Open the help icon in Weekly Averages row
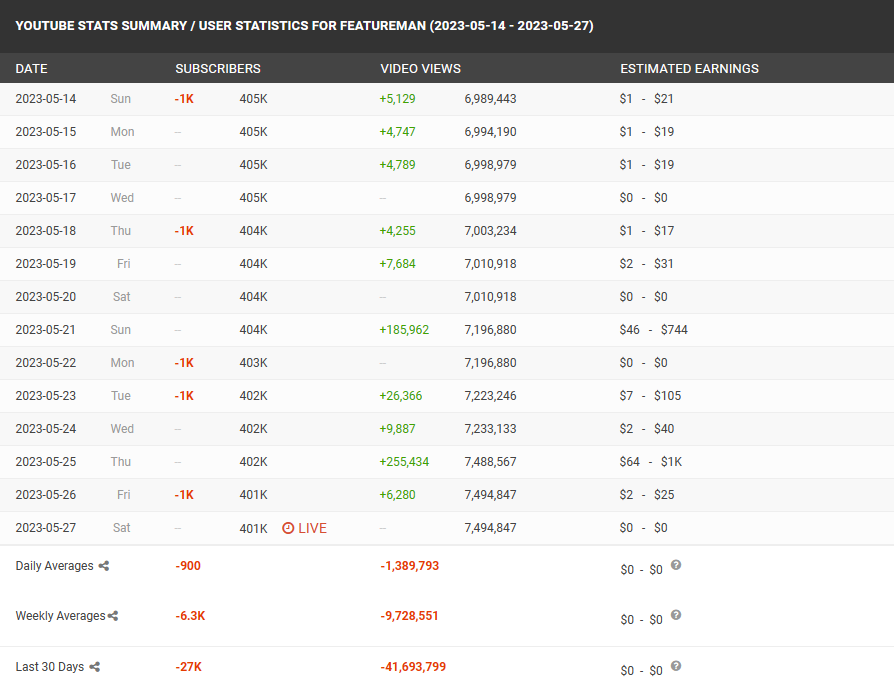Viewport: 894px width, 694px height. (x=676, y=615)
